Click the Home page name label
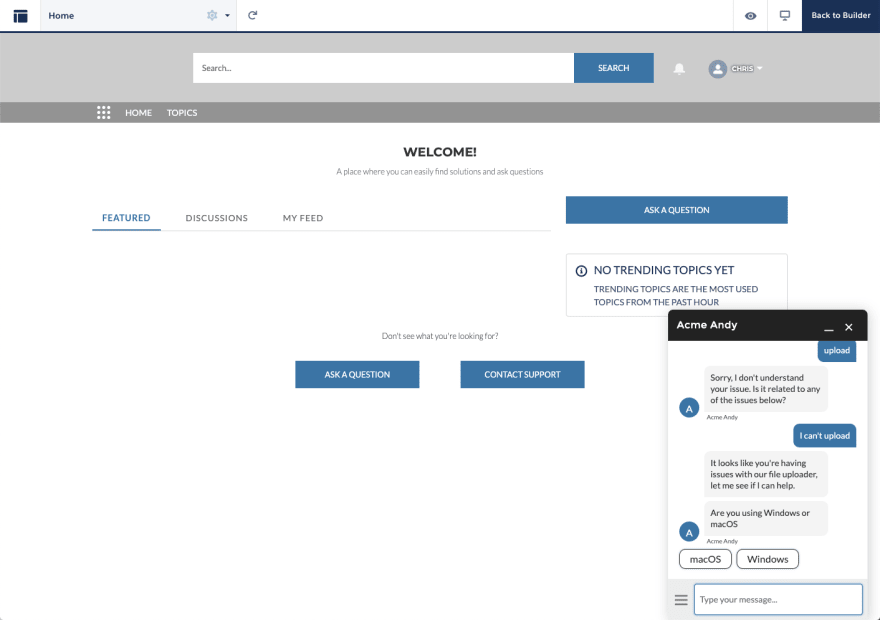 pyautogui.click(x=61, y=16)
